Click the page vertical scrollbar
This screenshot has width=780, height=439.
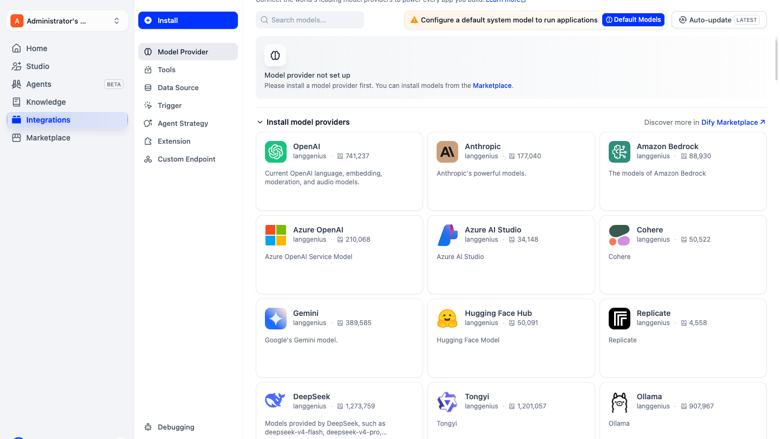(x=776, y=59)
